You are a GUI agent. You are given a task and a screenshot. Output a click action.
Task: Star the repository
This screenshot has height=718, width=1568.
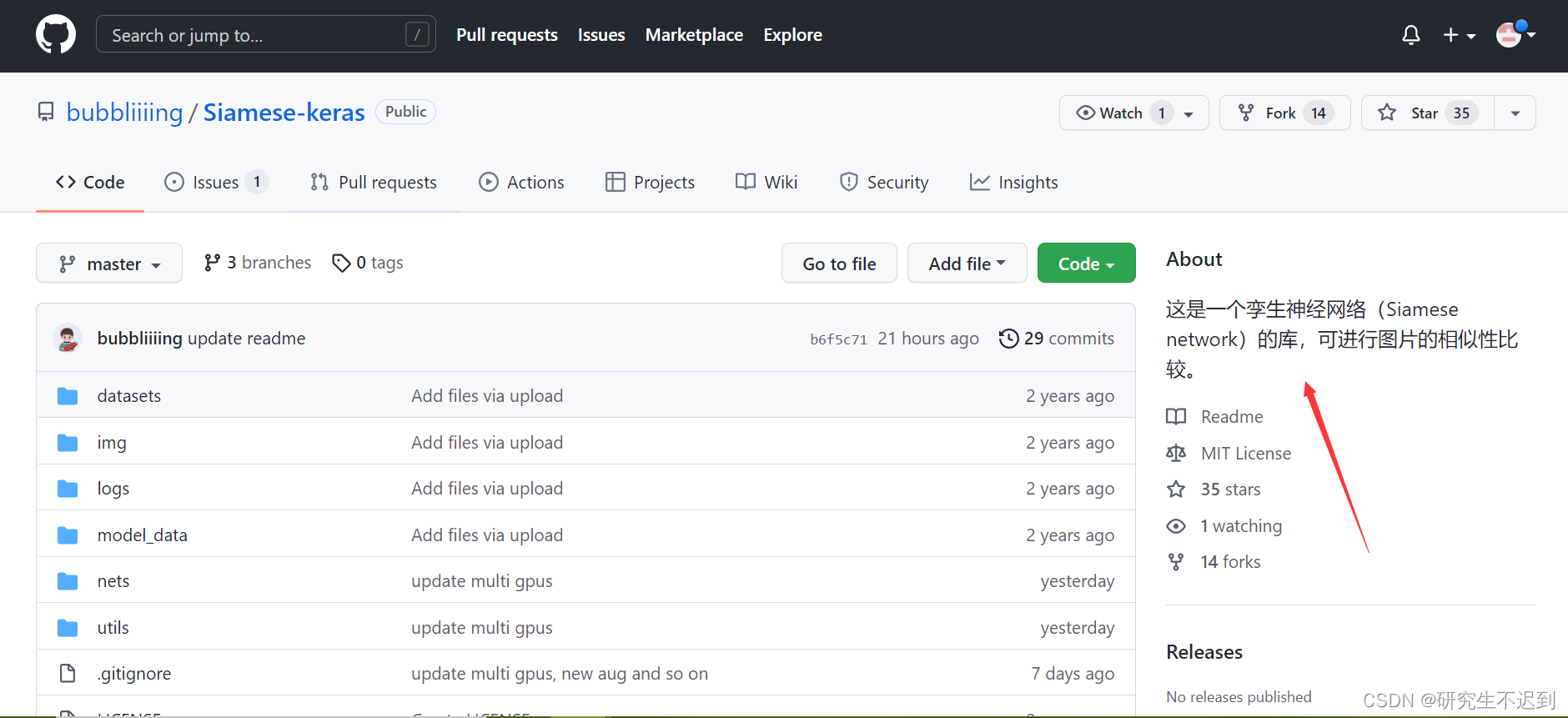[x=1427, y=113]
